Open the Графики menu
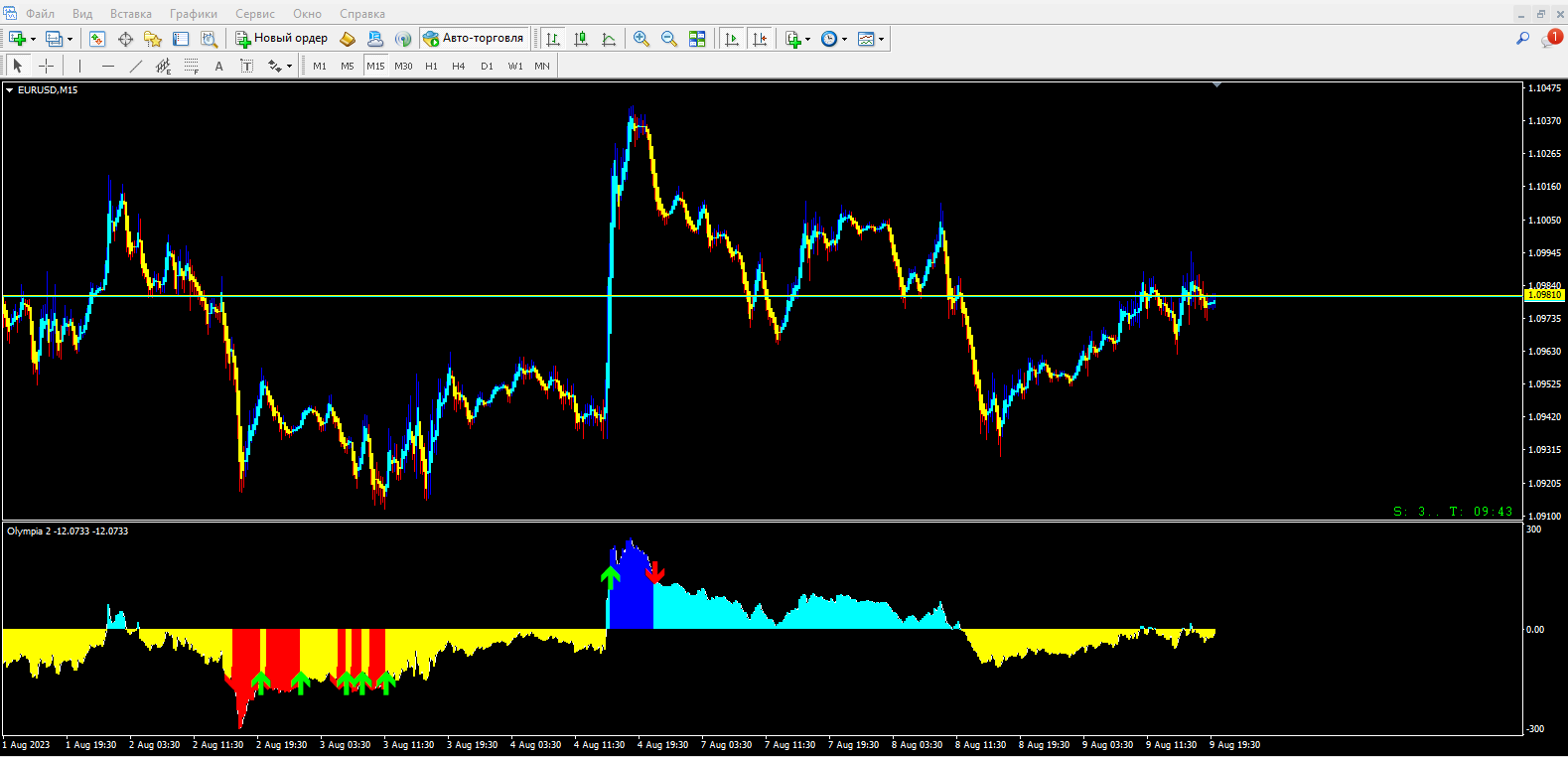 [194, 14]
